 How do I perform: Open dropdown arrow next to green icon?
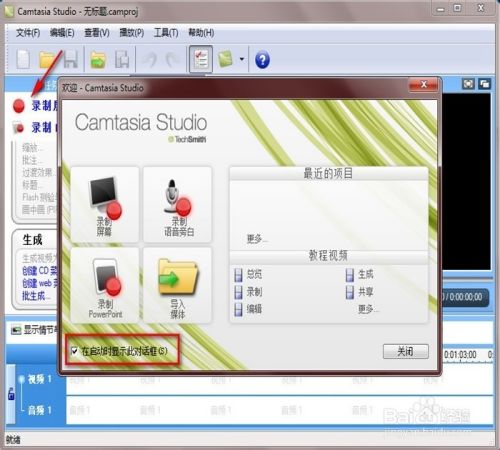point(242,59)
